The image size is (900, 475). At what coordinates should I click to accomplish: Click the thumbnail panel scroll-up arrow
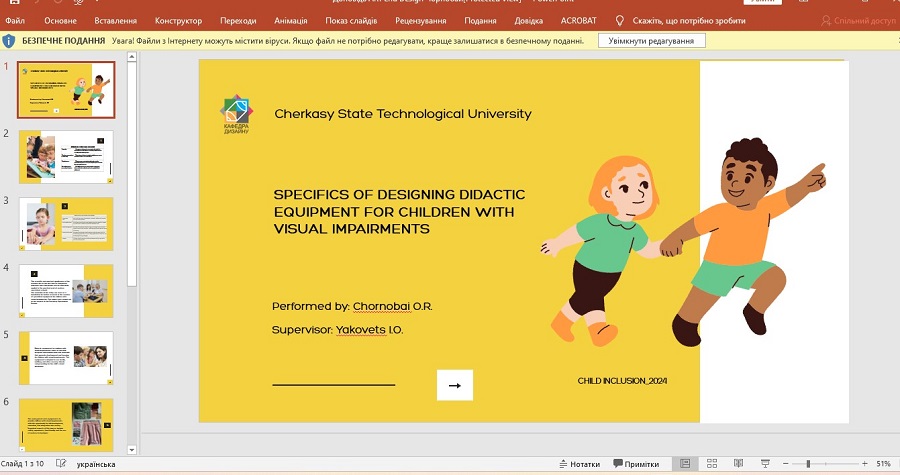pyautogui.click(x=131, y=57)
